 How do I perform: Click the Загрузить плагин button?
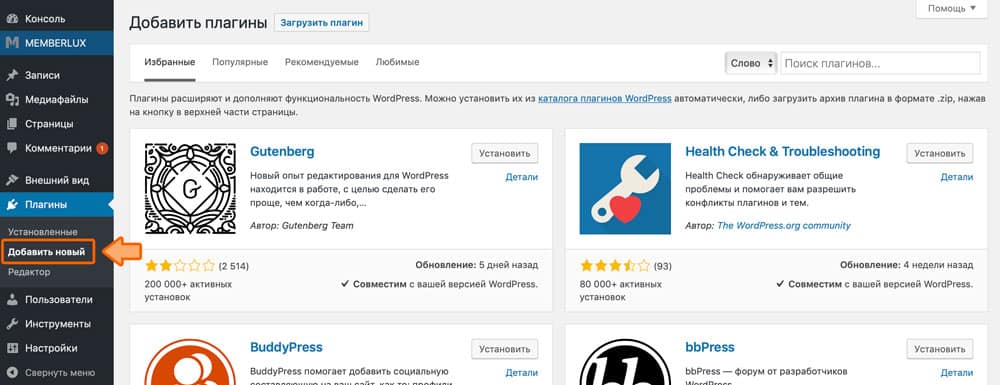click(x=321, y=22)
